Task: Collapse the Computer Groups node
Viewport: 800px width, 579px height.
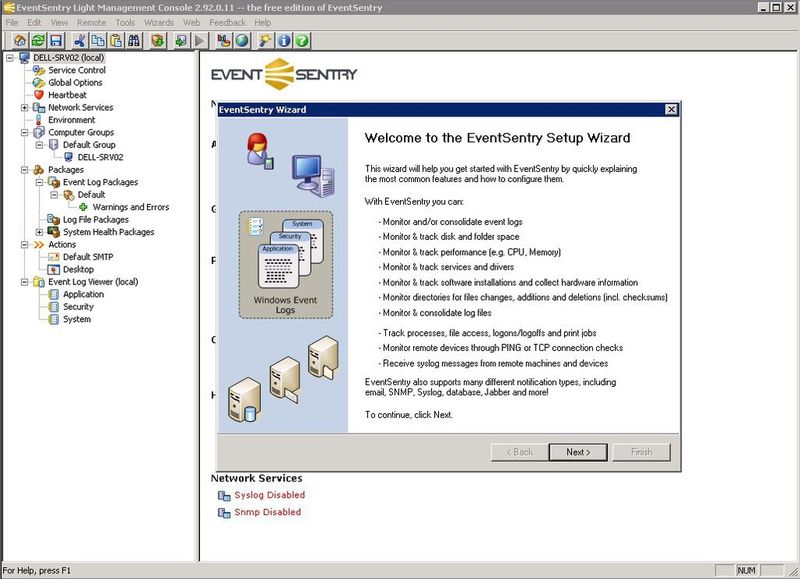Action: [x=24, y=133]
